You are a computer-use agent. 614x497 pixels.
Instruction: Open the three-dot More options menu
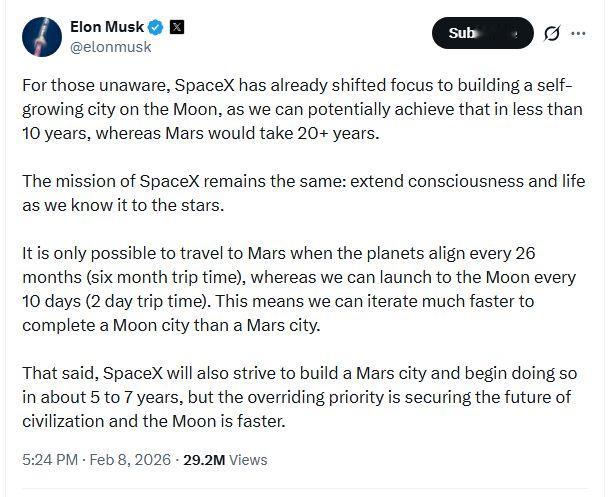[578, 33]
